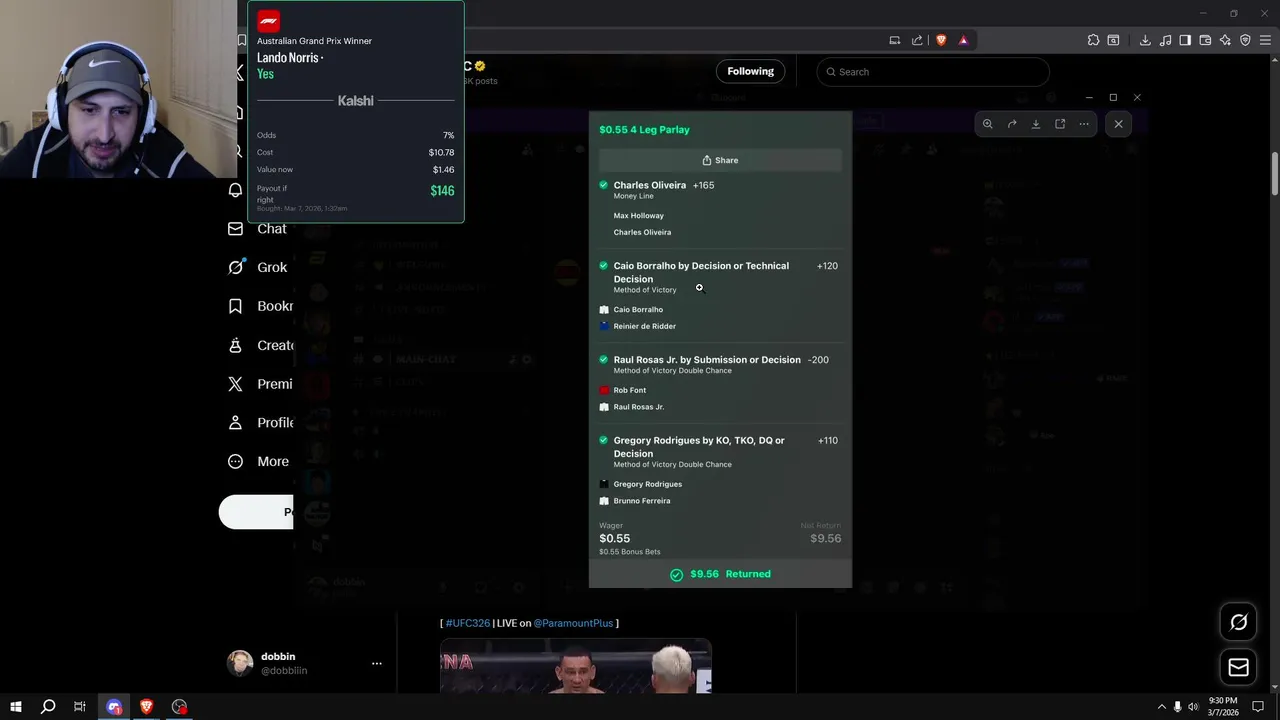Click the $0.55 4 Leg Parlay heading
1280x720 pixels.
pyautogui.click(x=644, y=130)
